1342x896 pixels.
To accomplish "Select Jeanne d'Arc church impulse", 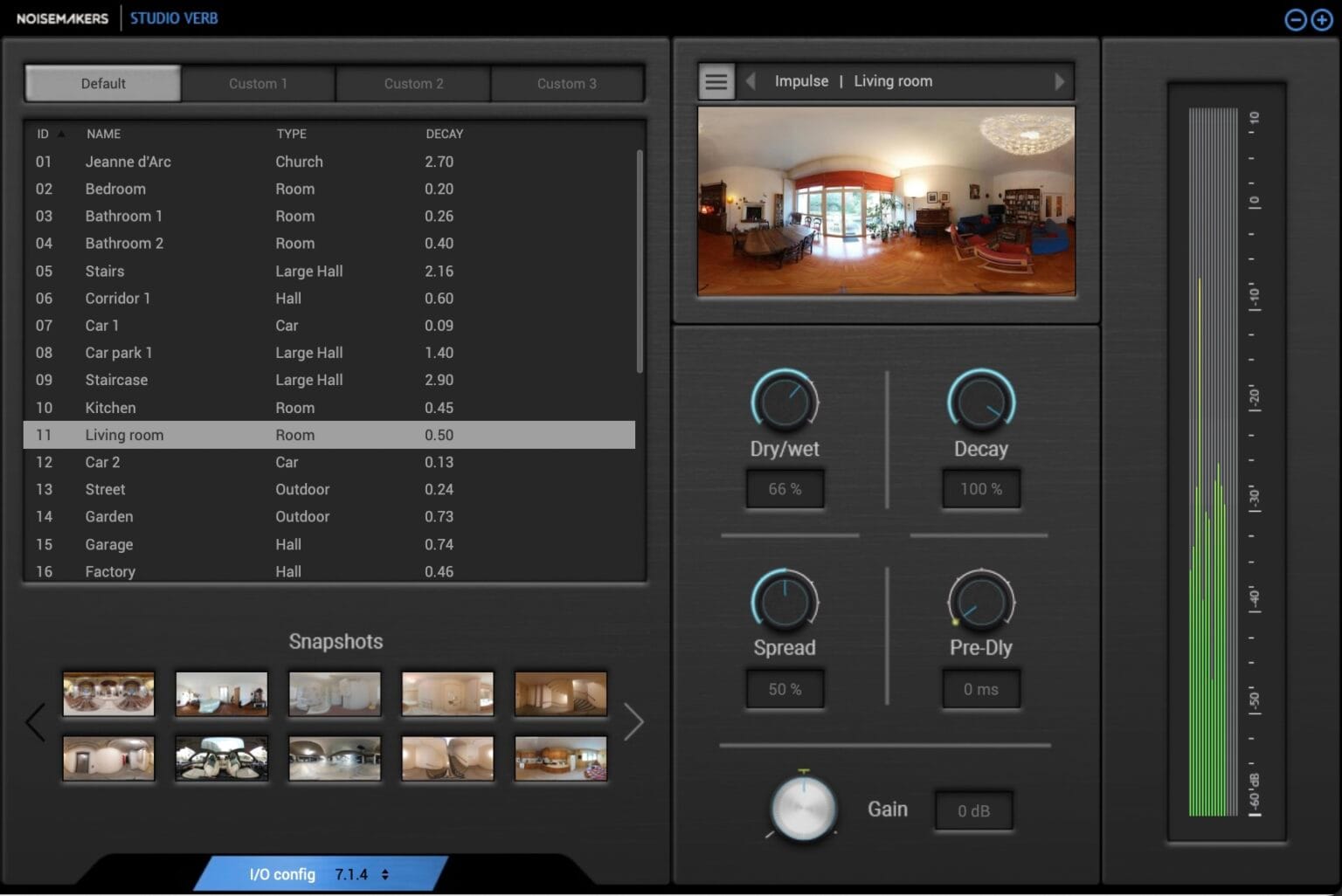I will 128,162.
